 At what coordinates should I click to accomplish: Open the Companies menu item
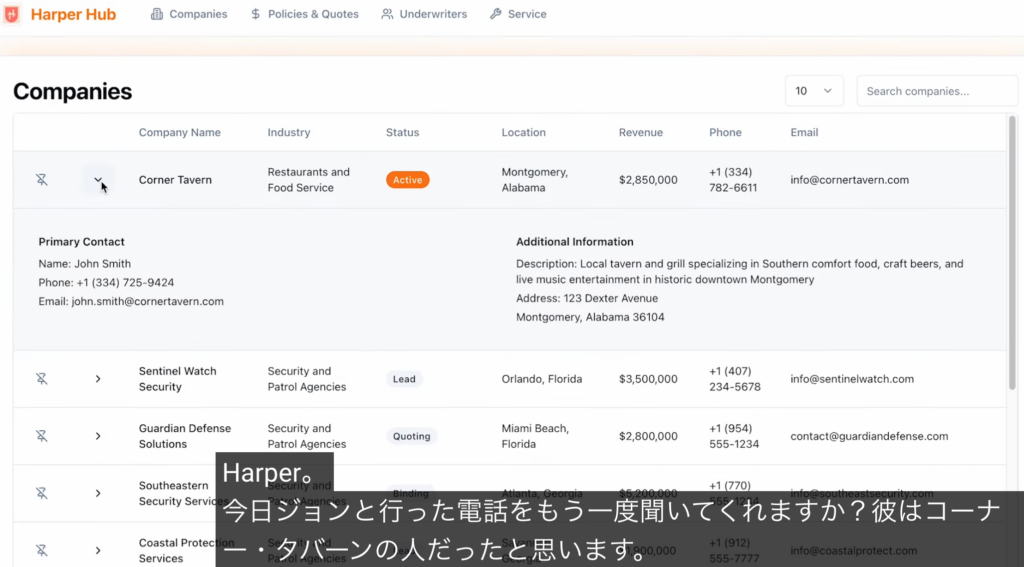tap(189, 14)
